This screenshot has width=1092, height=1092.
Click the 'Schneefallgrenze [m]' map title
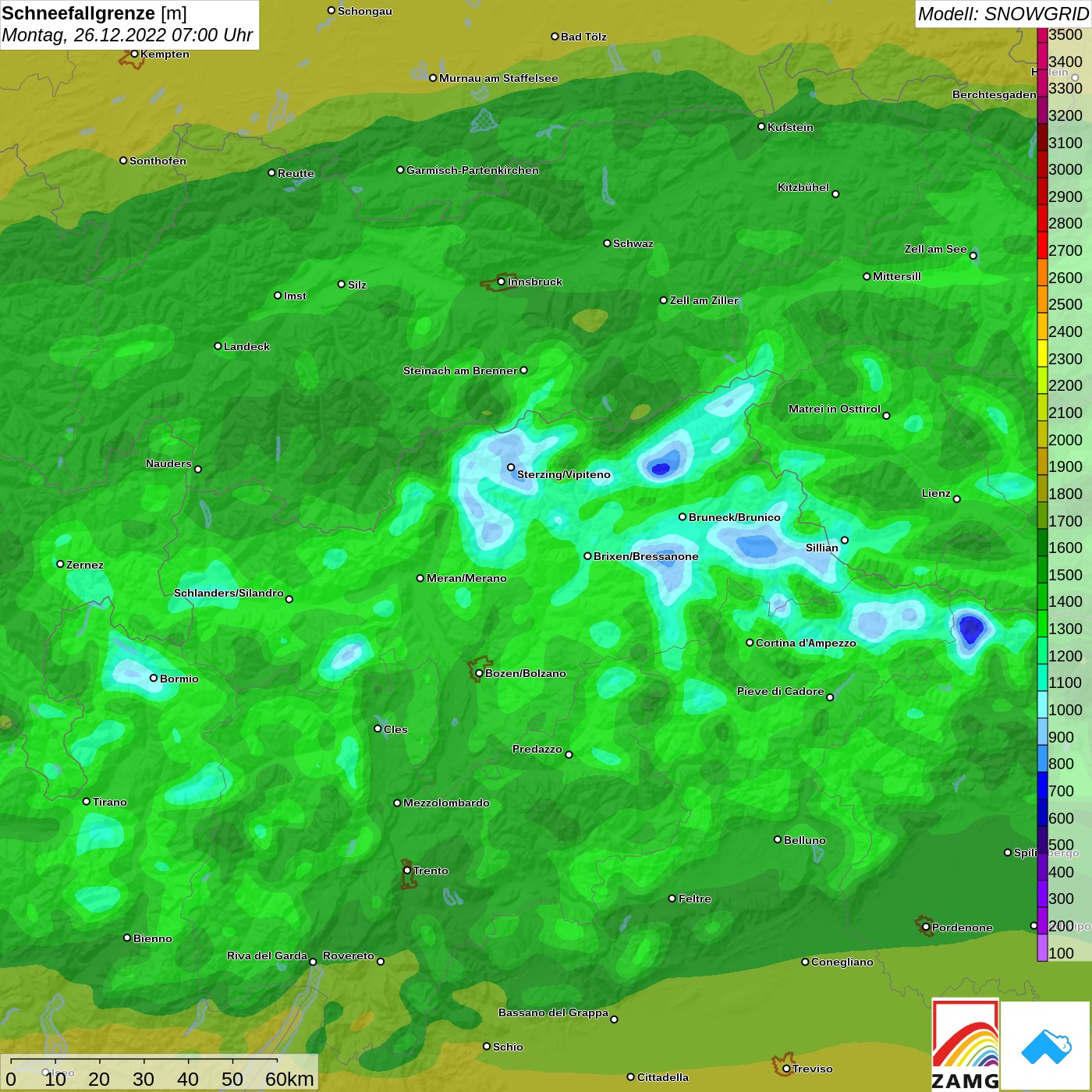coord(94,13)
